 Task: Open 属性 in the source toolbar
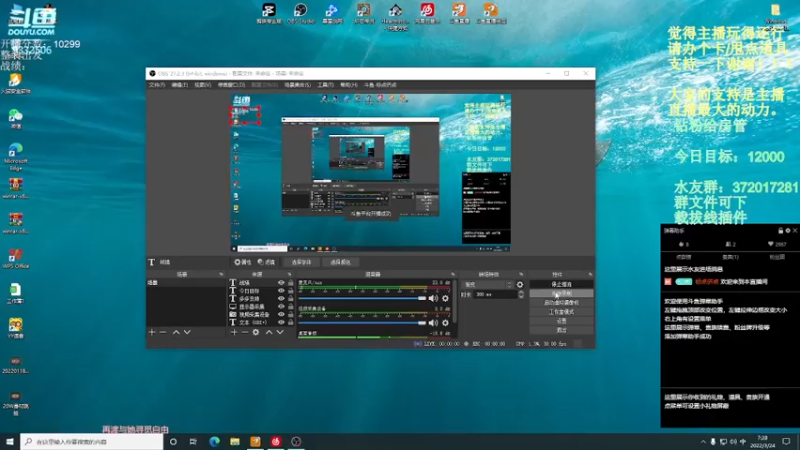click(x=243, y=262)
